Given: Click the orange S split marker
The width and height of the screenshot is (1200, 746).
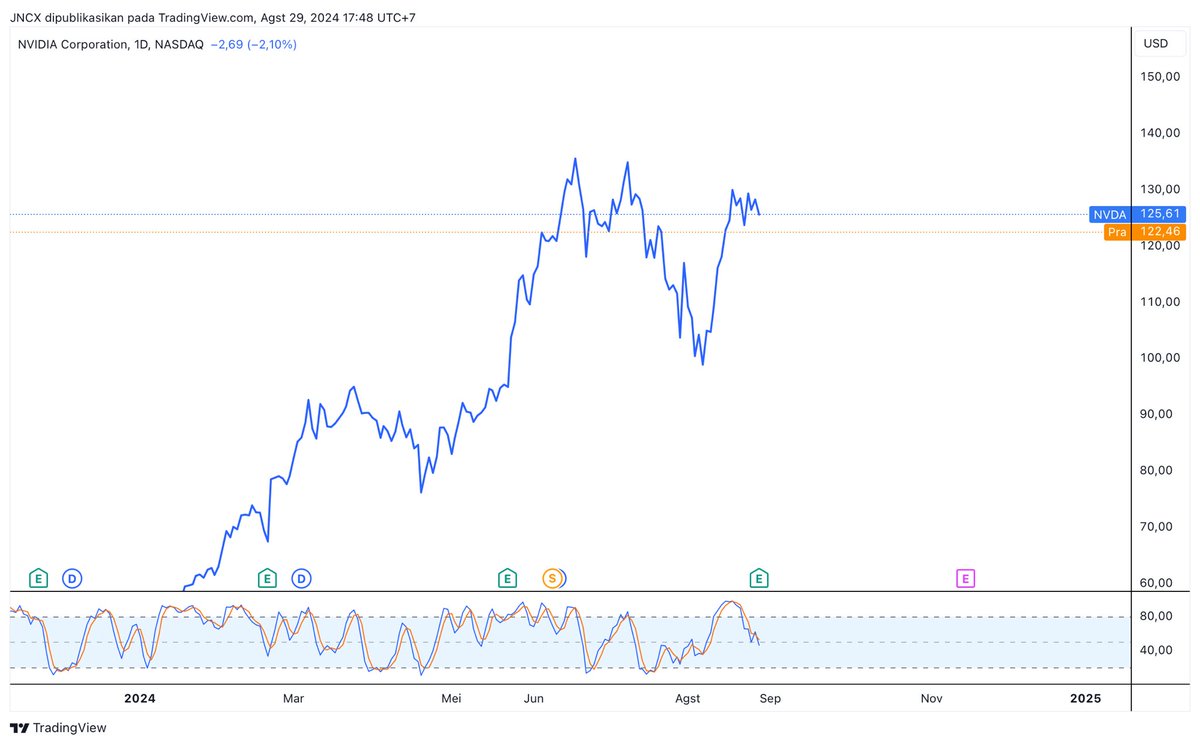Looking at the screenshot, I should pyautogui.click(x=551, y=577).
